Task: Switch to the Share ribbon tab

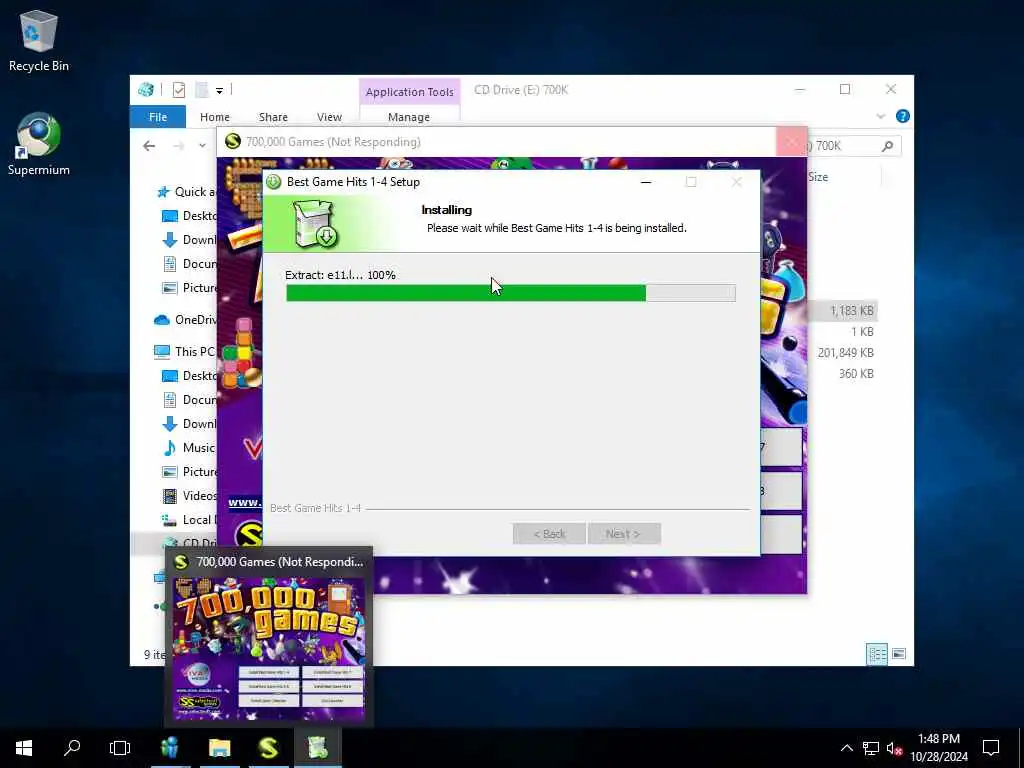Action: (x=273, y=117)
